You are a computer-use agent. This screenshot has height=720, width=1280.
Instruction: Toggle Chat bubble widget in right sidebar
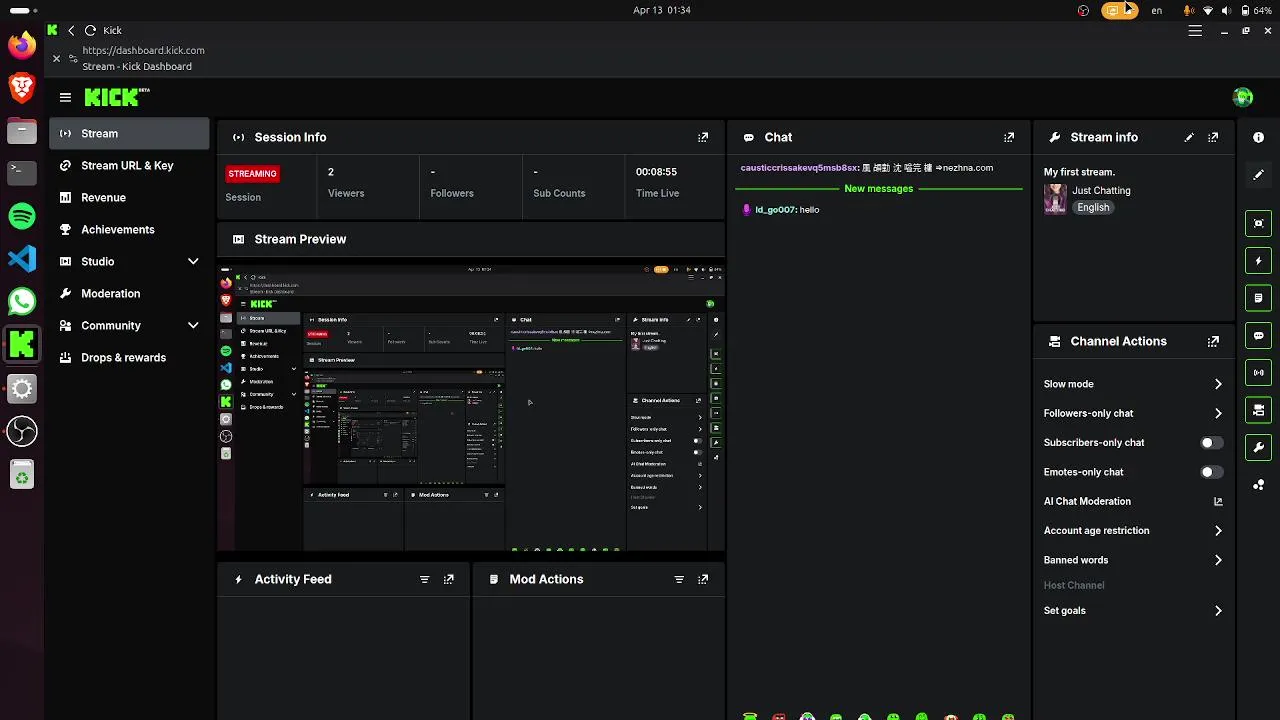point(1258,335)
